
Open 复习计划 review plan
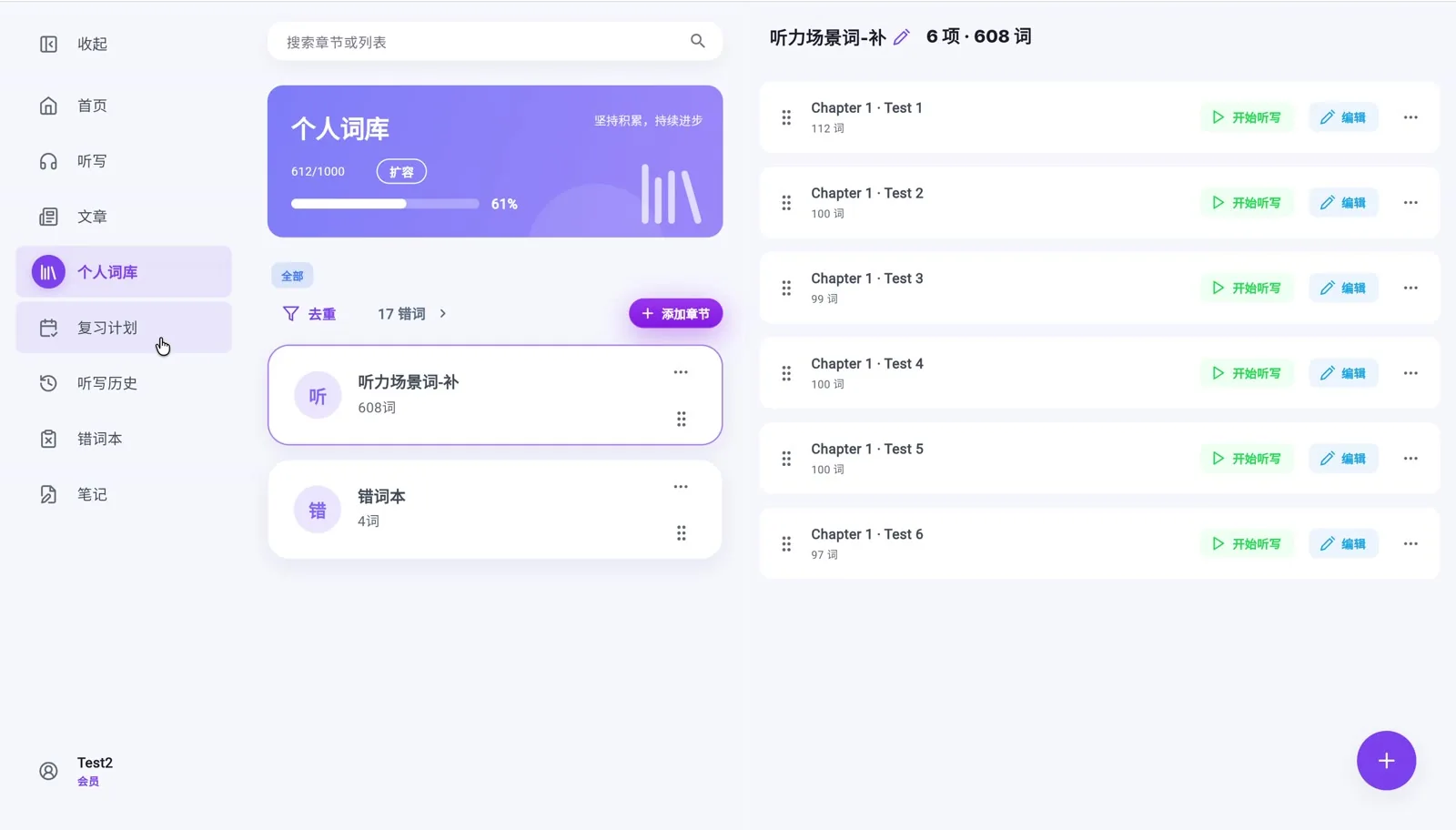[x=124, y=328]
